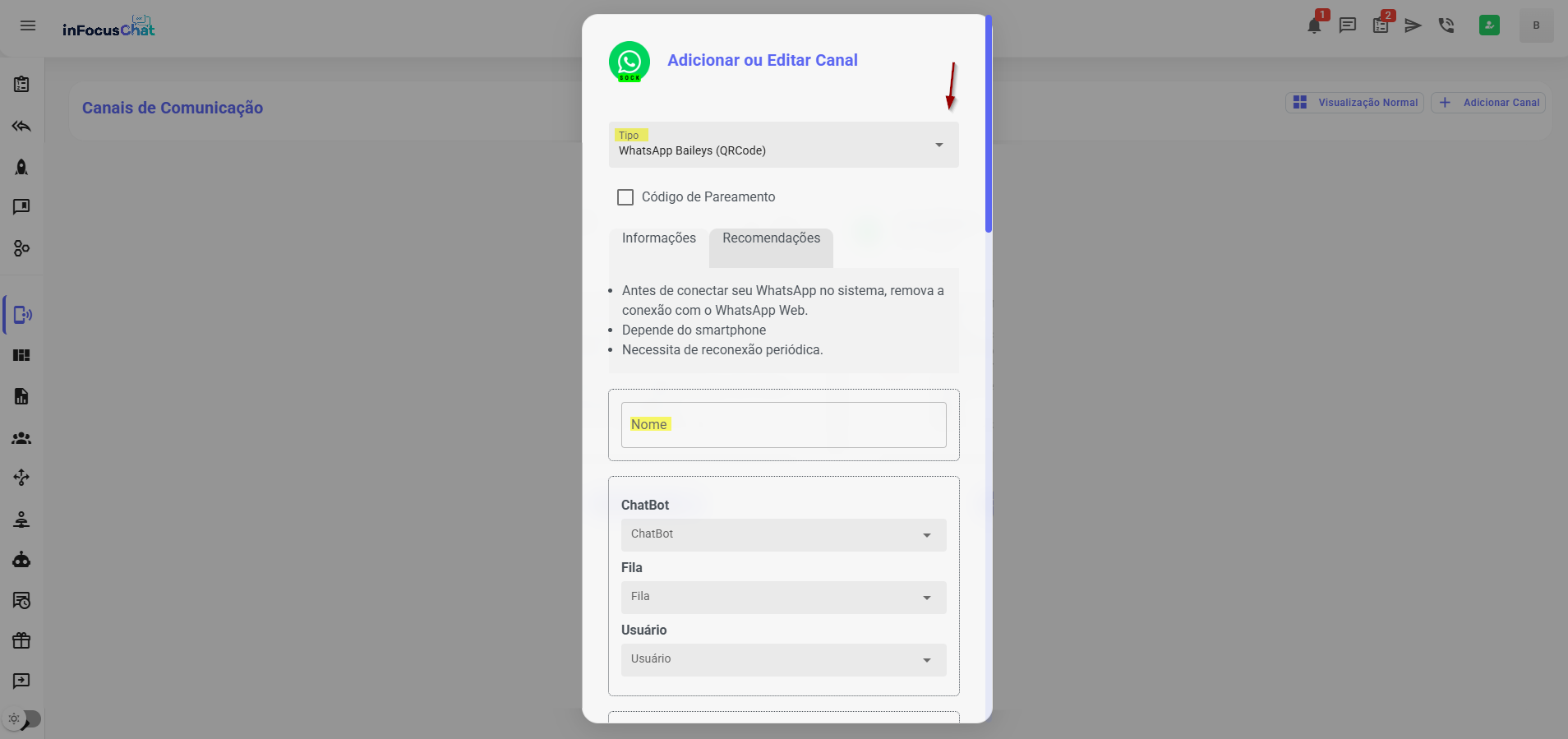The image size is (1568, 739).
Task: Click the rocket icon in sidebar
Action: point(21,167)
